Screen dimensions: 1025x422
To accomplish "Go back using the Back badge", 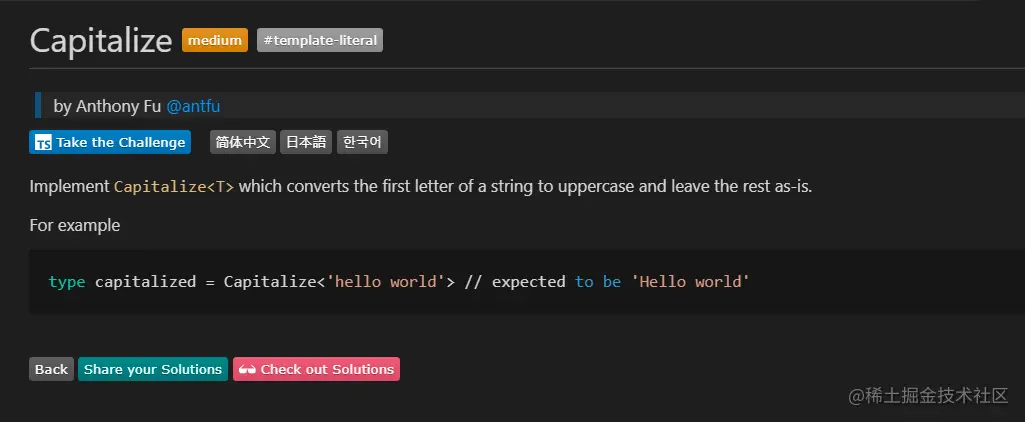I will point(51,369).
